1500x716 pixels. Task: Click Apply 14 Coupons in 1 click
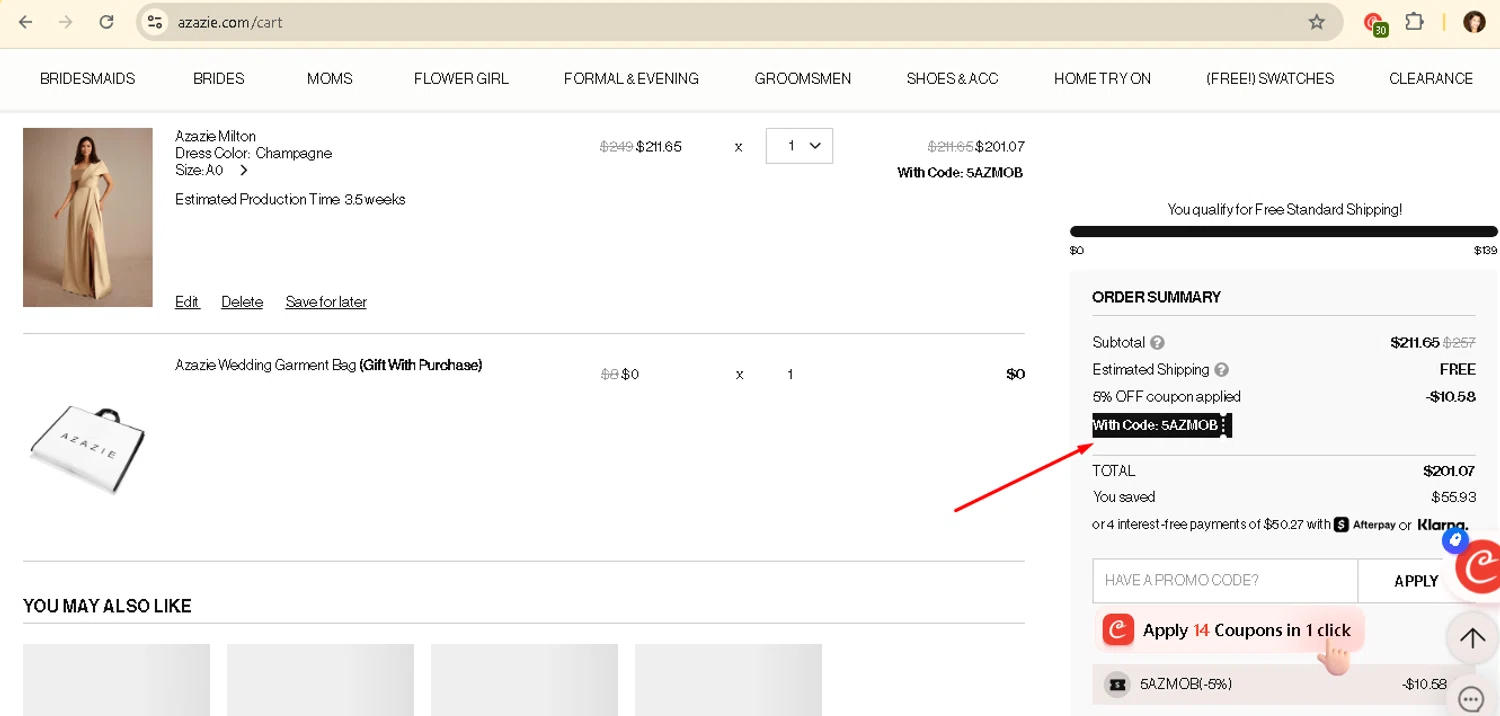[1228, 630]
